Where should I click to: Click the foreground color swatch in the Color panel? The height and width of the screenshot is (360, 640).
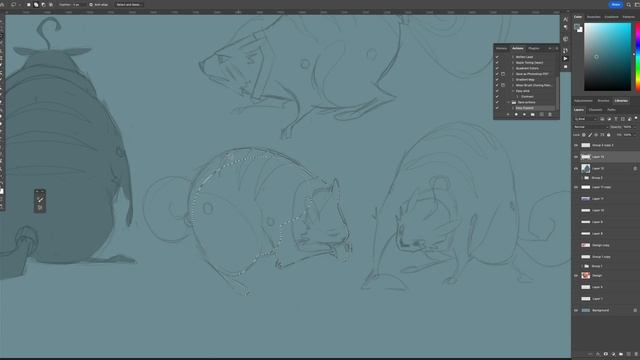(x=577, y=27)
